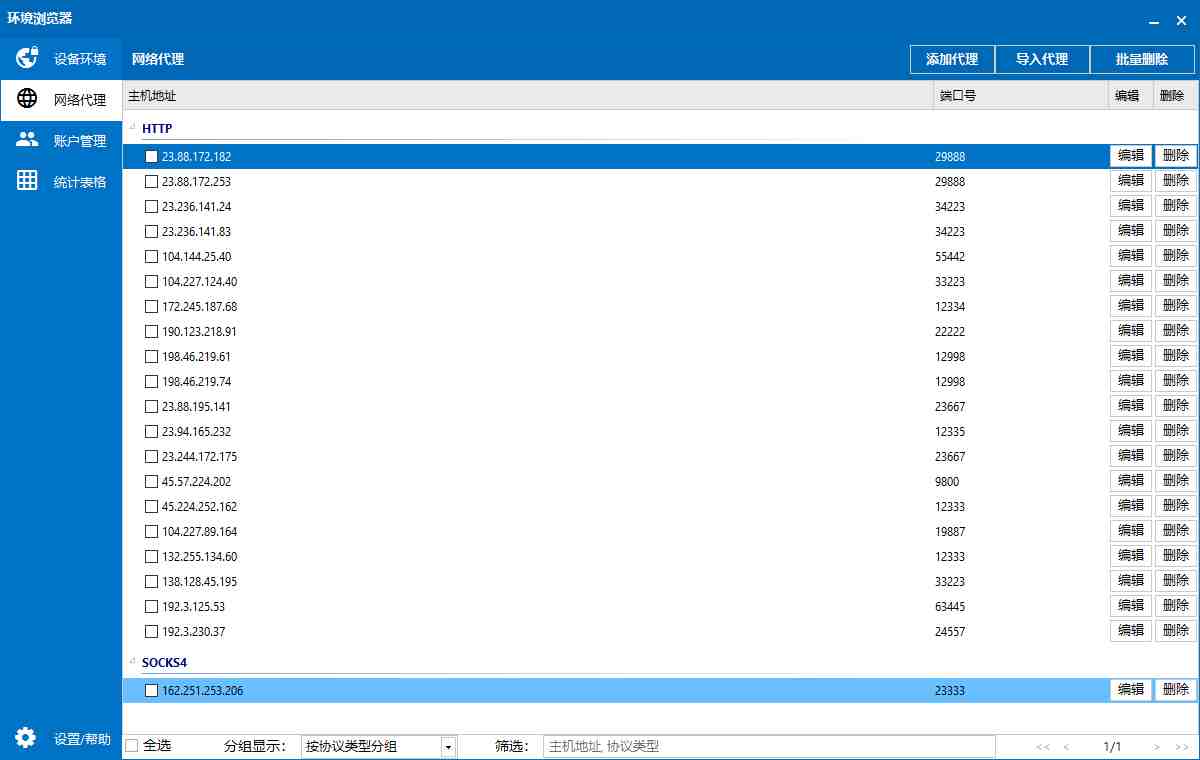Edit proxy 23.236.141.83
The width and height of the screenshot is (1200, 760).
click(1131, 231)
